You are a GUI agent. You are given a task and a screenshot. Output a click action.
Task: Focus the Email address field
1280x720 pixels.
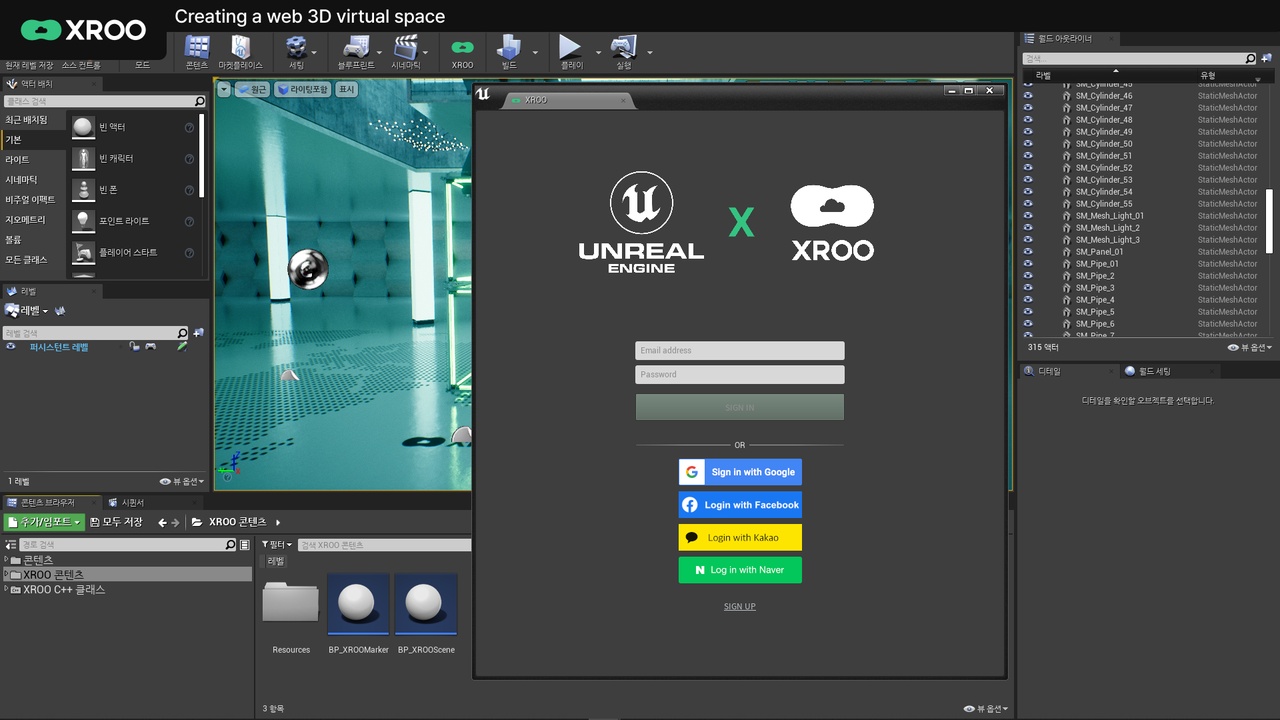[x=740, y=350]
